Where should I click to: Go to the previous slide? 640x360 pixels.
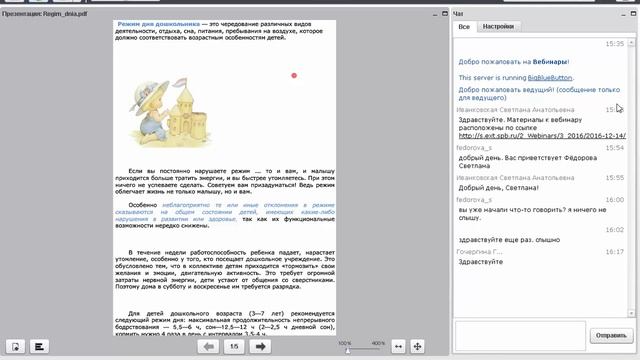pos(209,347)
